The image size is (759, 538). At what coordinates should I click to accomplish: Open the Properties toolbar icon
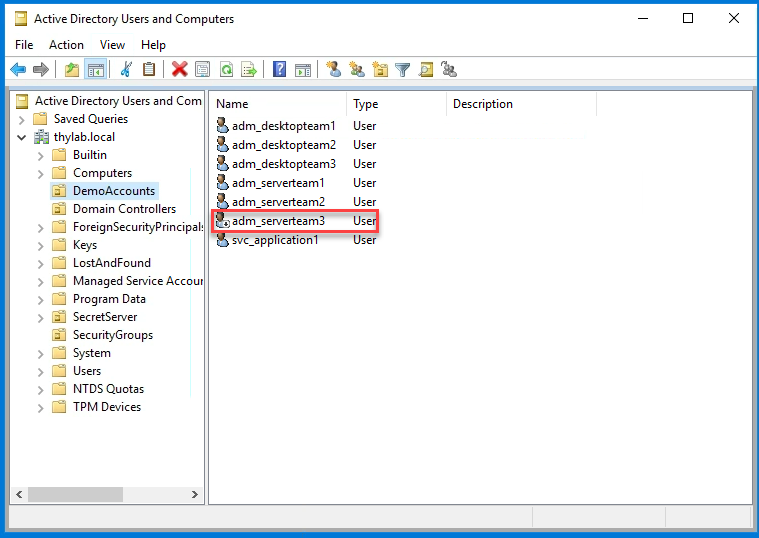tap(203, 69)
